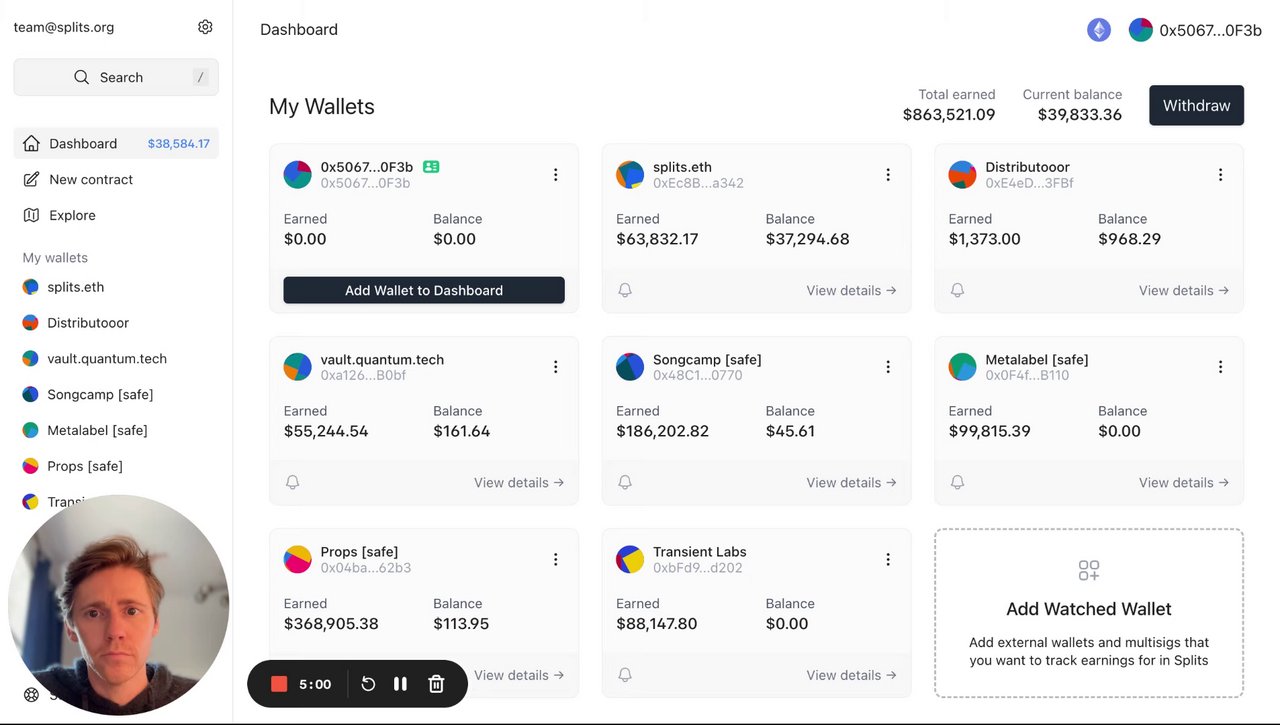This screenshot has height=725, width=1280.
Task: Open settings gear next to team email
Action: pos(205,27)
